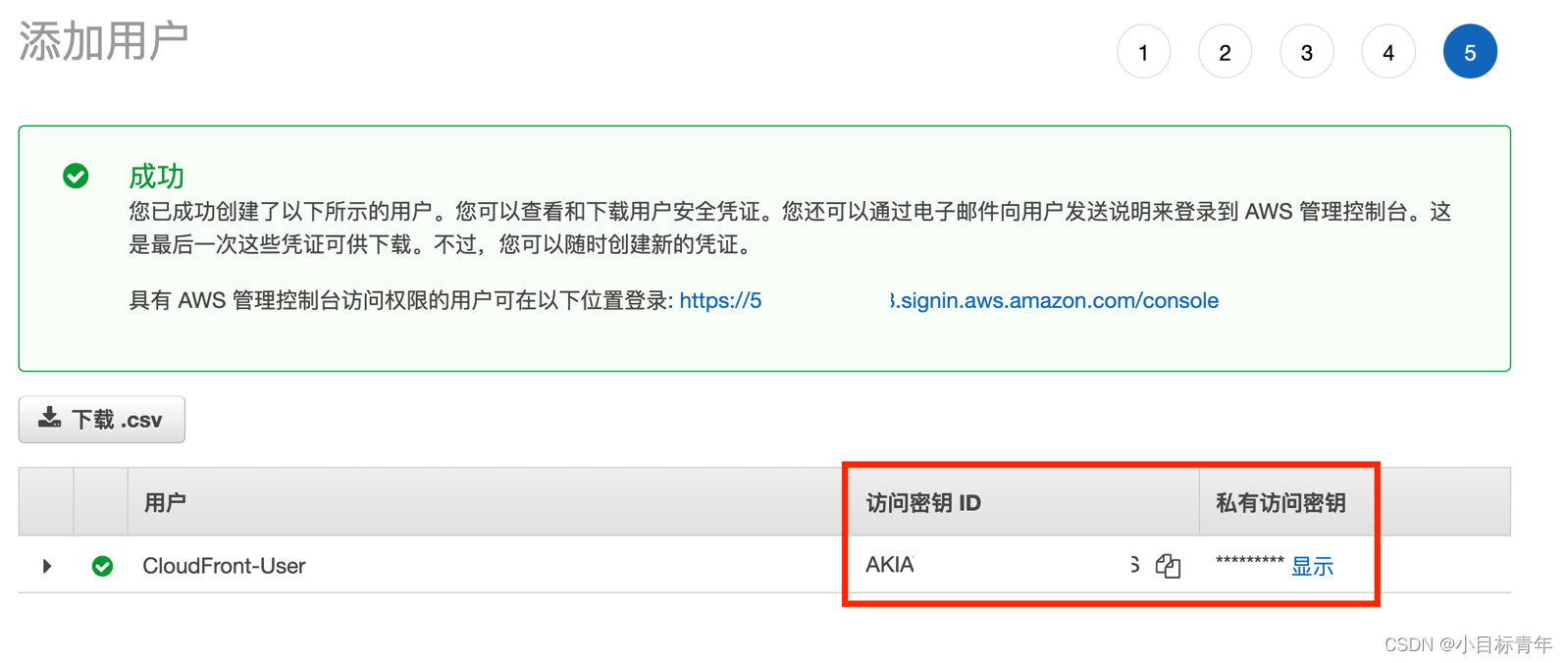Select step circle 1 in the wizard
The height and width of the screenshot is (663, 1568).
point(1142,52)
